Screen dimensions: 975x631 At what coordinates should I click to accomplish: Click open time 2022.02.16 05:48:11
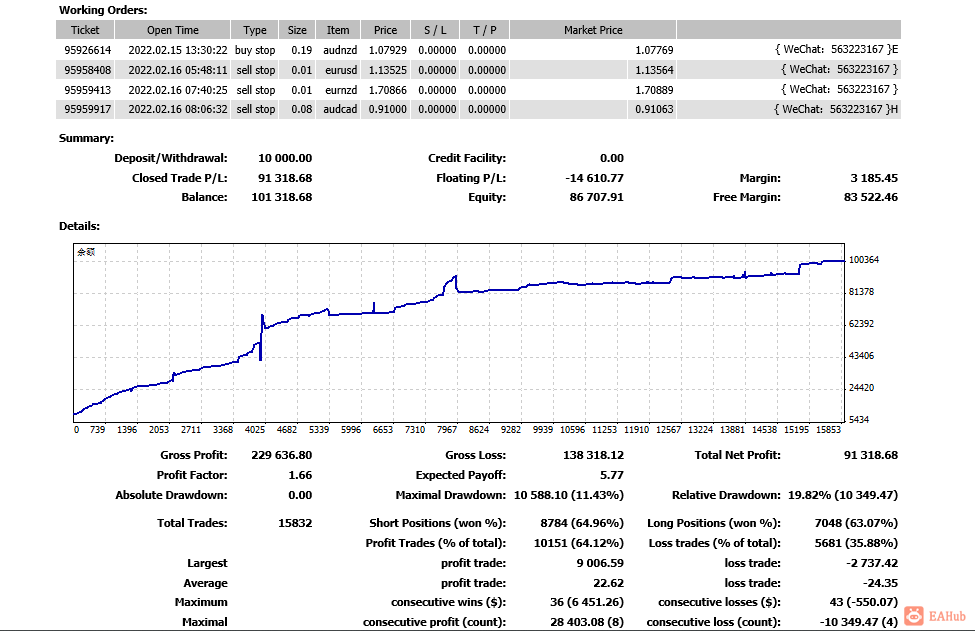(178, 70)
